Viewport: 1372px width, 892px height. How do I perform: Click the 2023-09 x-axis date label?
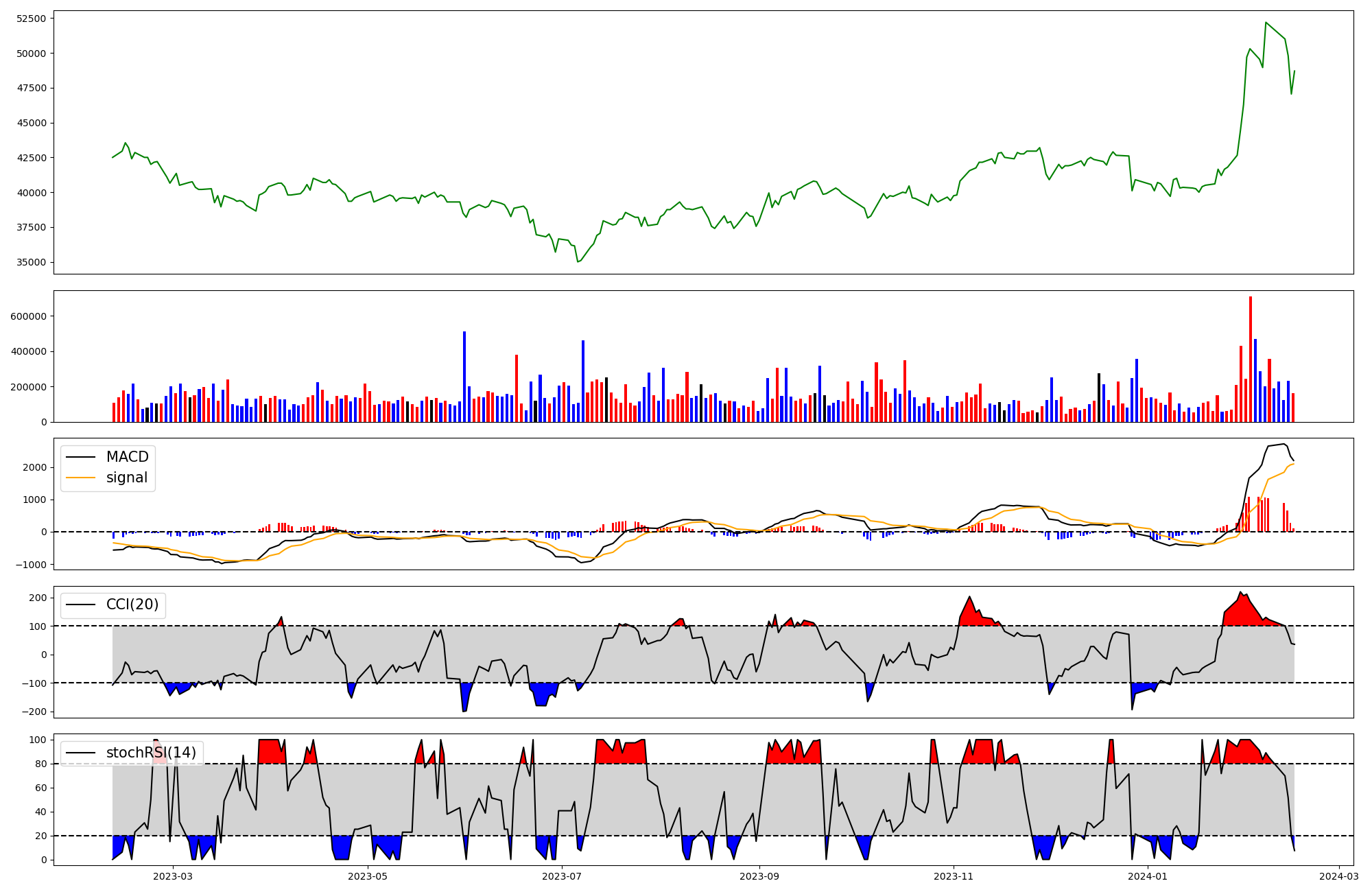[x=759, y=876]
